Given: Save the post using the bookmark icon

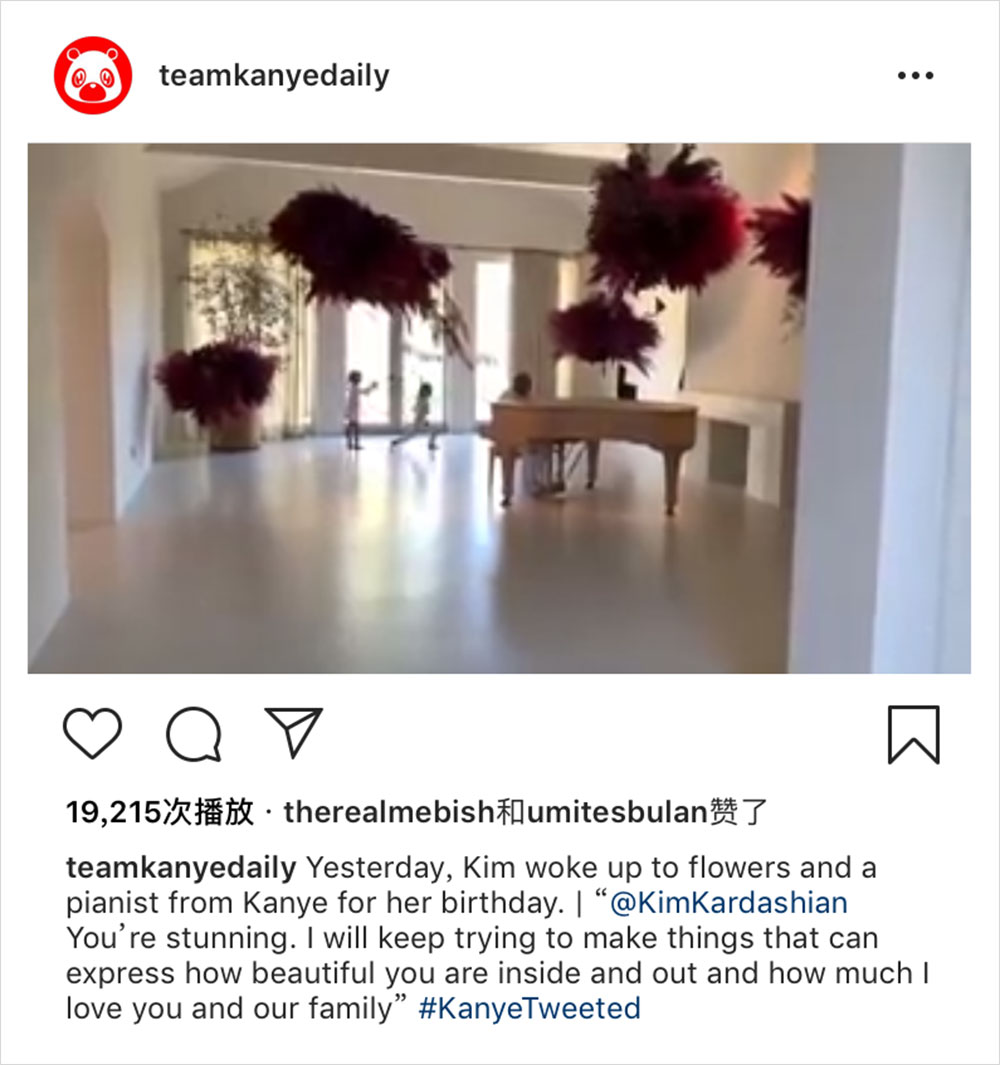Looking at the screenshot, I should click(x=914, y=734).
